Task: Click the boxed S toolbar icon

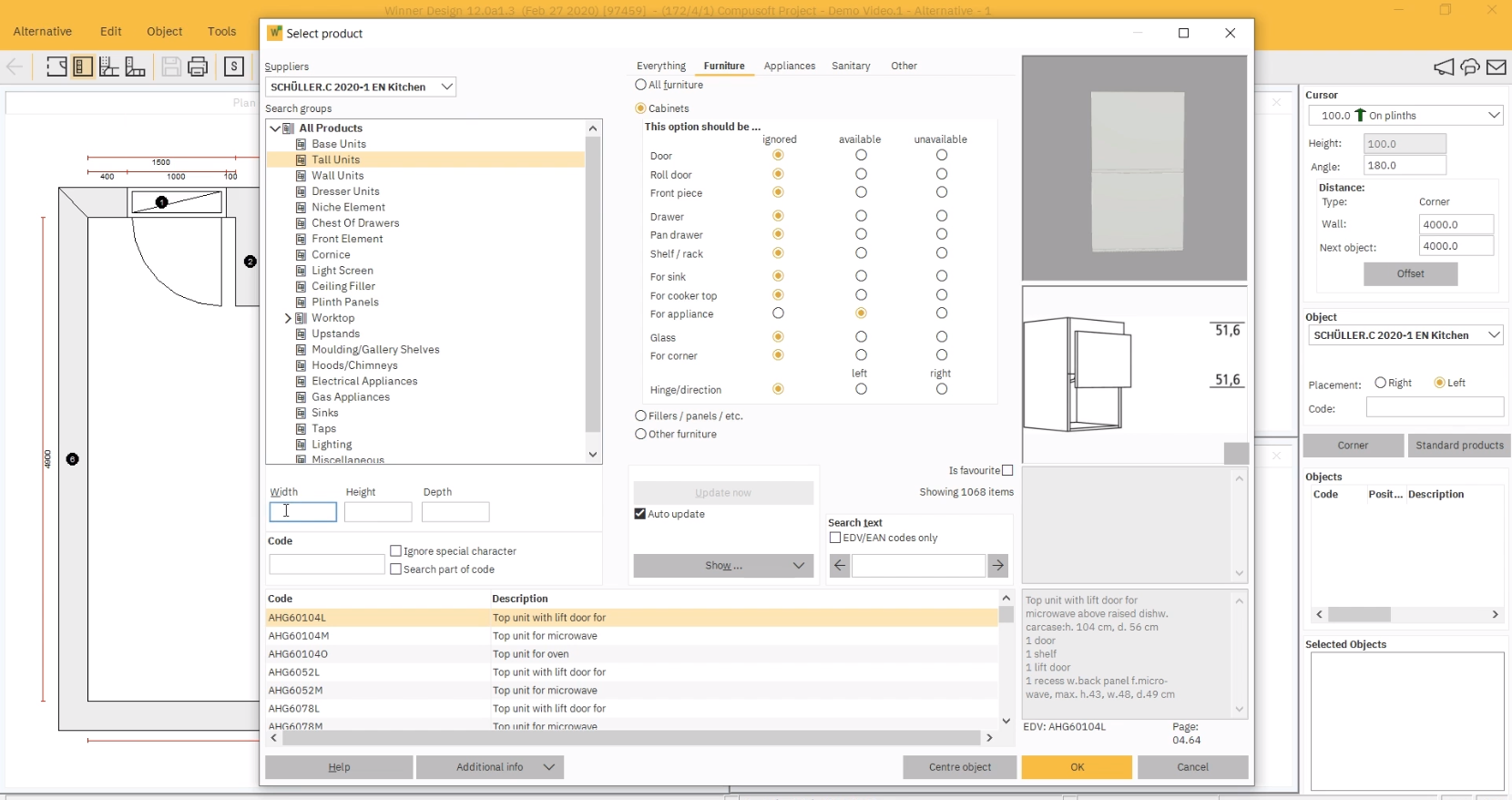Action: pyautogui.click(x=234, y=67)
